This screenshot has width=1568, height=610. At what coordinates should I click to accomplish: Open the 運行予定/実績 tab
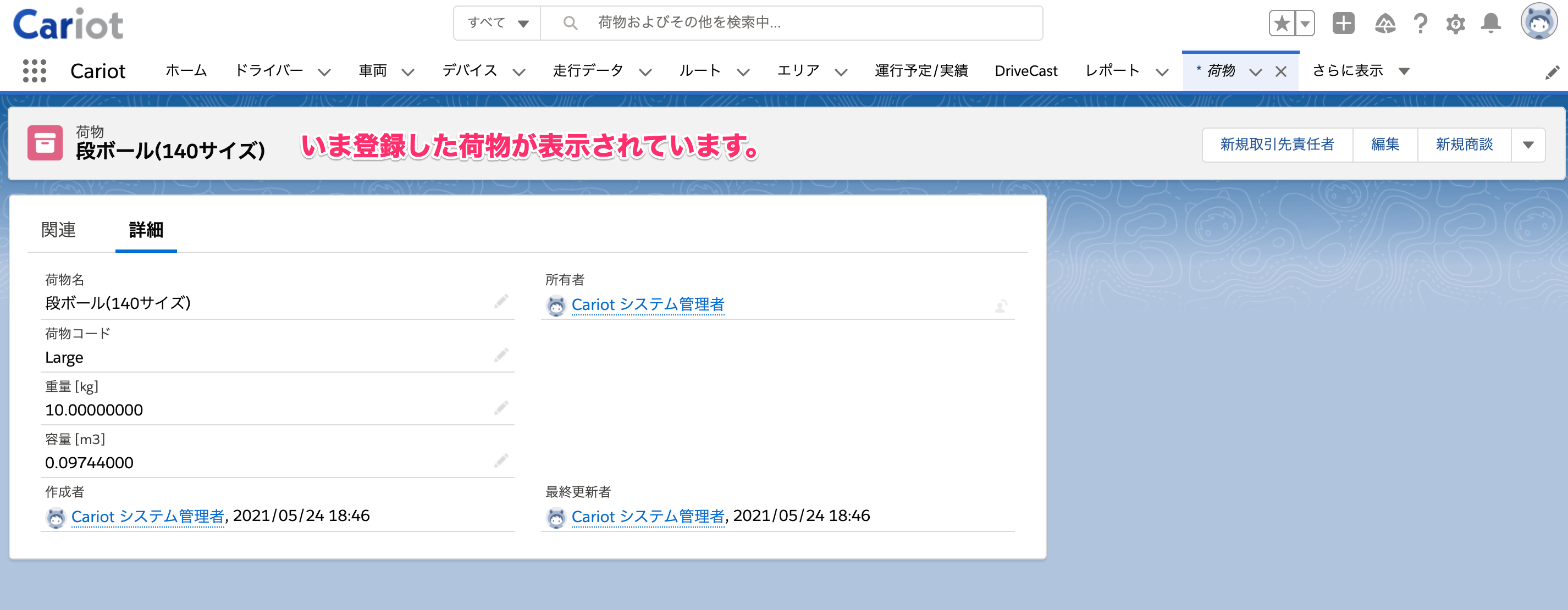[921, 71]
